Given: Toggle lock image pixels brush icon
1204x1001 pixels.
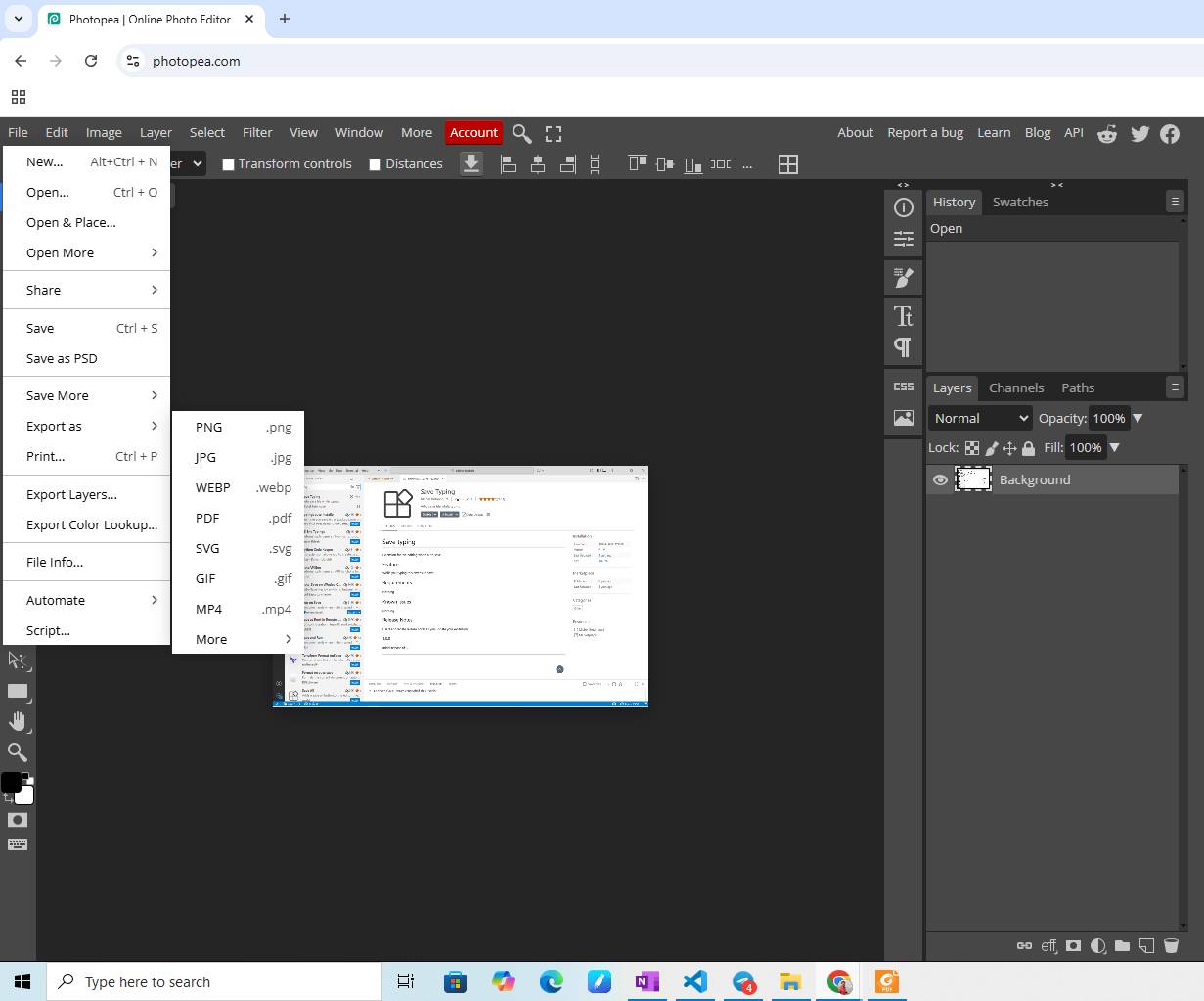Looking at the screenshot, I should click(991, 448).
